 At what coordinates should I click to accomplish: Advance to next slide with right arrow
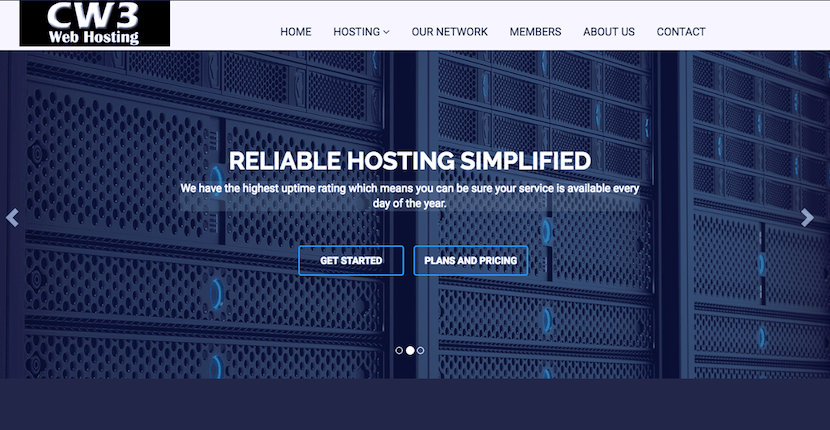[x=807, y=217]
